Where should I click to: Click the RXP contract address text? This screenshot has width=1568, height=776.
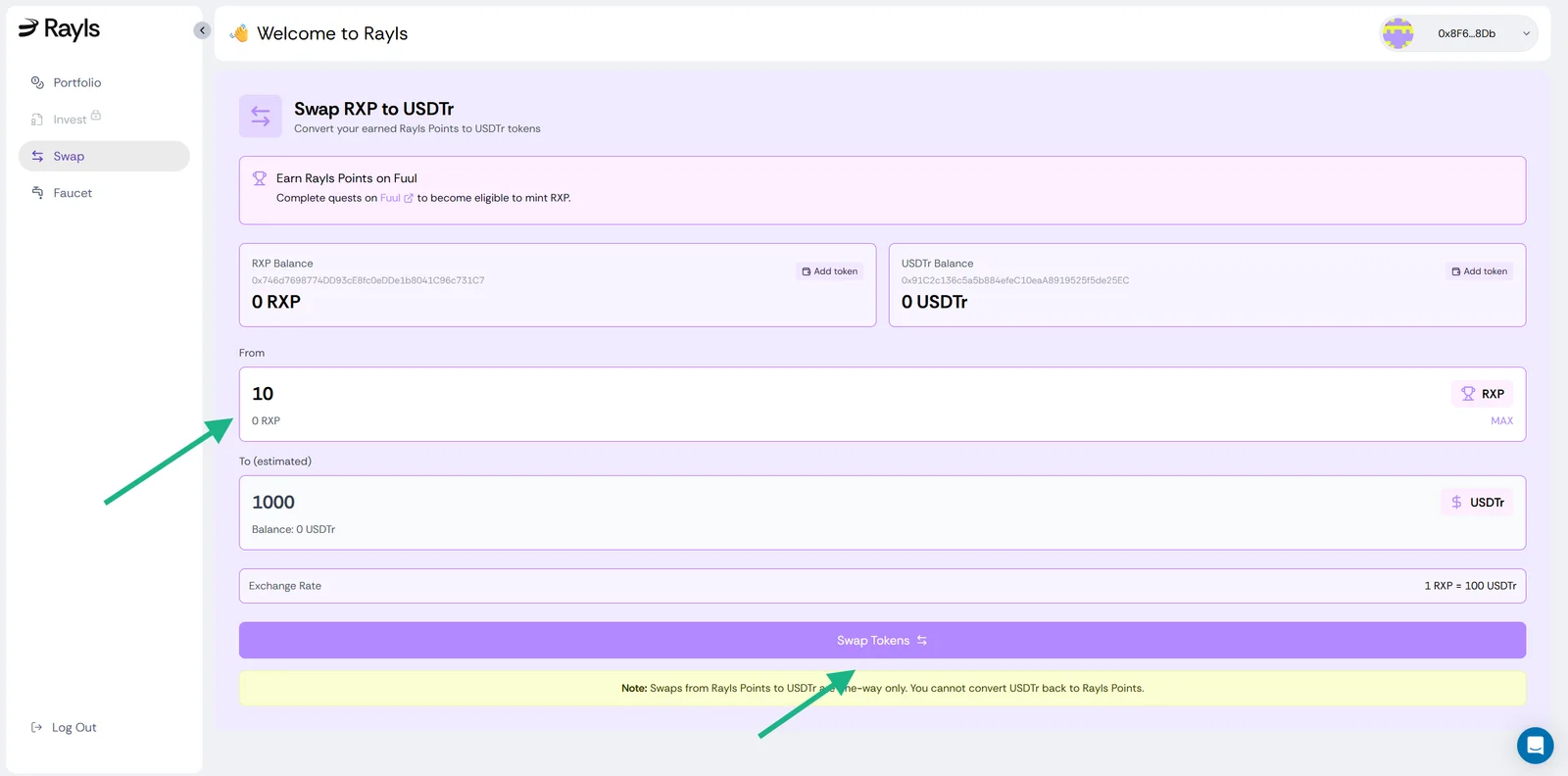coord(368,280)
